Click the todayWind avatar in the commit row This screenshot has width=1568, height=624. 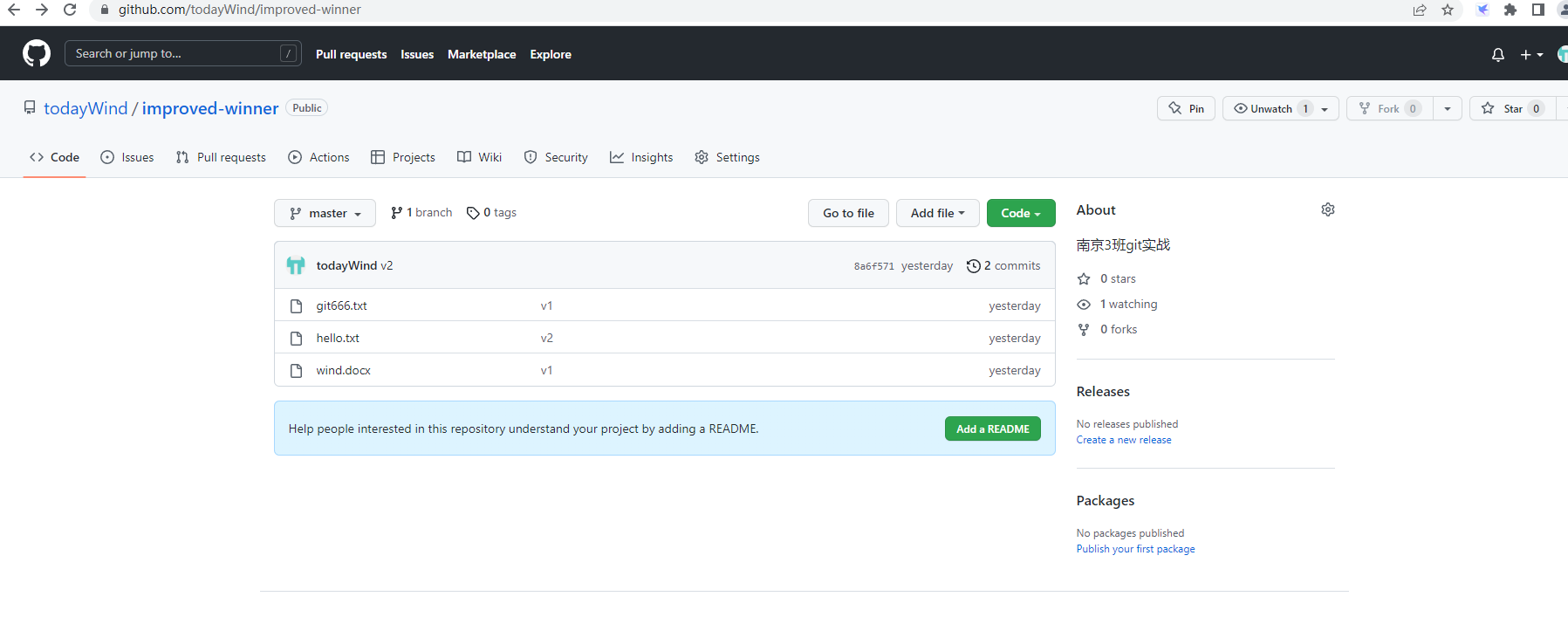pos(296,265)
